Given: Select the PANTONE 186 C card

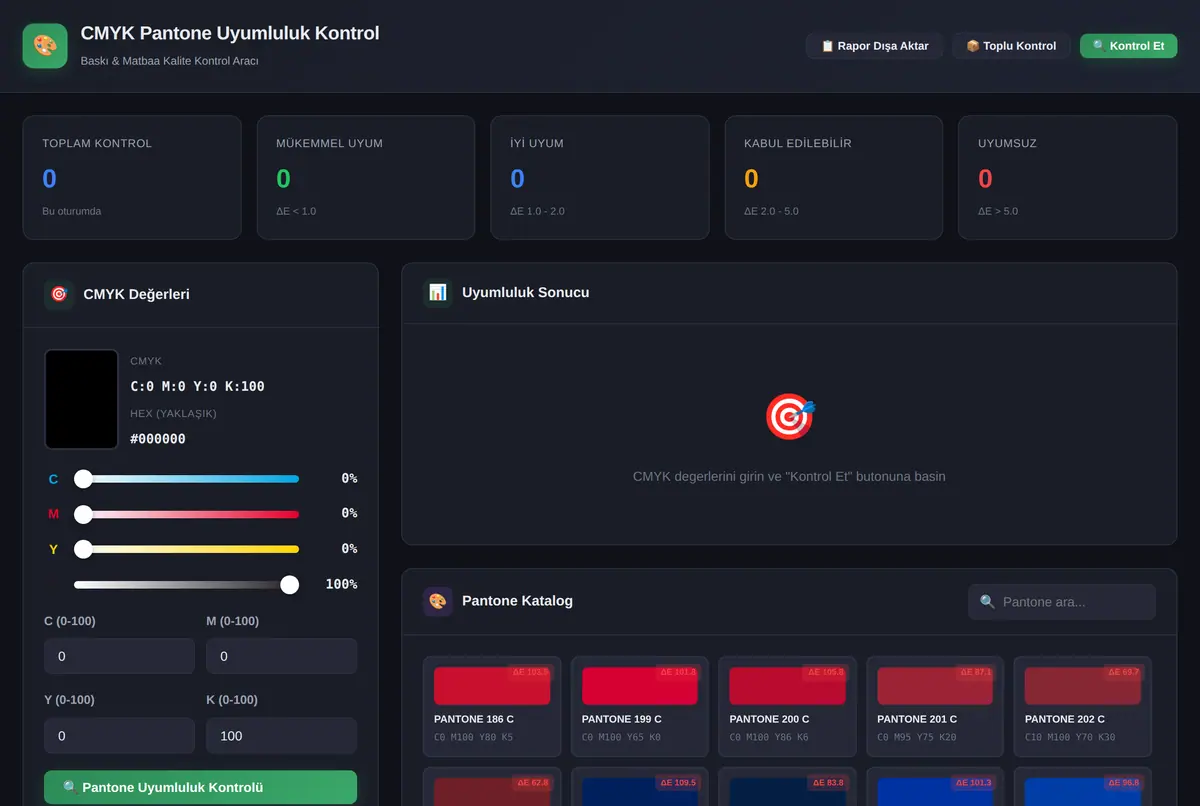Looking at the screenshot, I should point(492,706).
